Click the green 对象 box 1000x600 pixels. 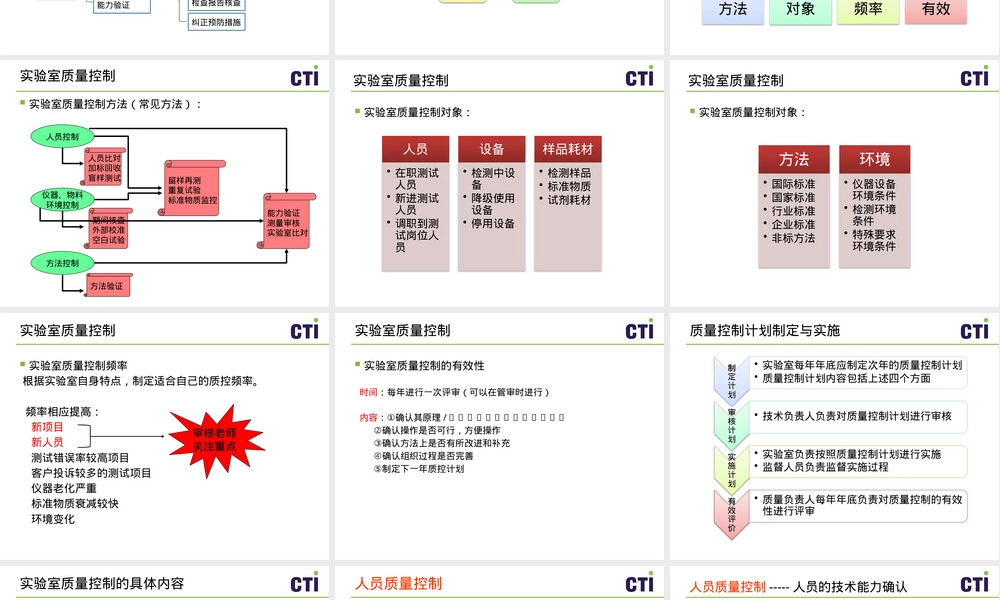click(x=800, y=10)
